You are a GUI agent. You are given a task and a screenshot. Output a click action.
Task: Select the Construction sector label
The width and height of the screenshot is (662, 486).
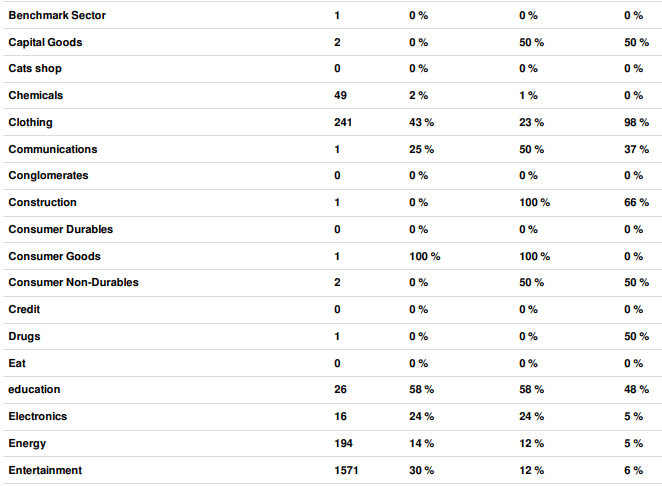42,203
